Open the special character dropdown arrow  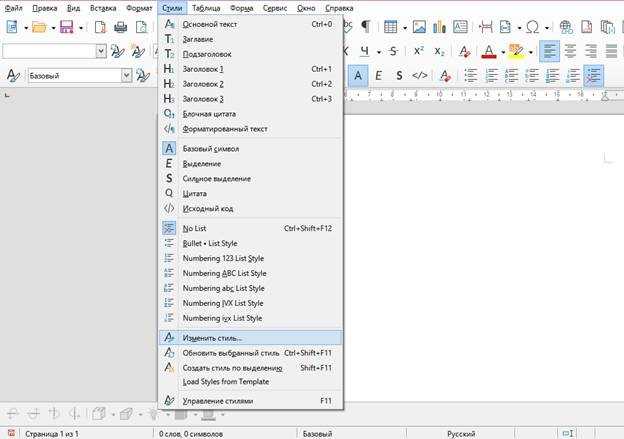point(547,28)
